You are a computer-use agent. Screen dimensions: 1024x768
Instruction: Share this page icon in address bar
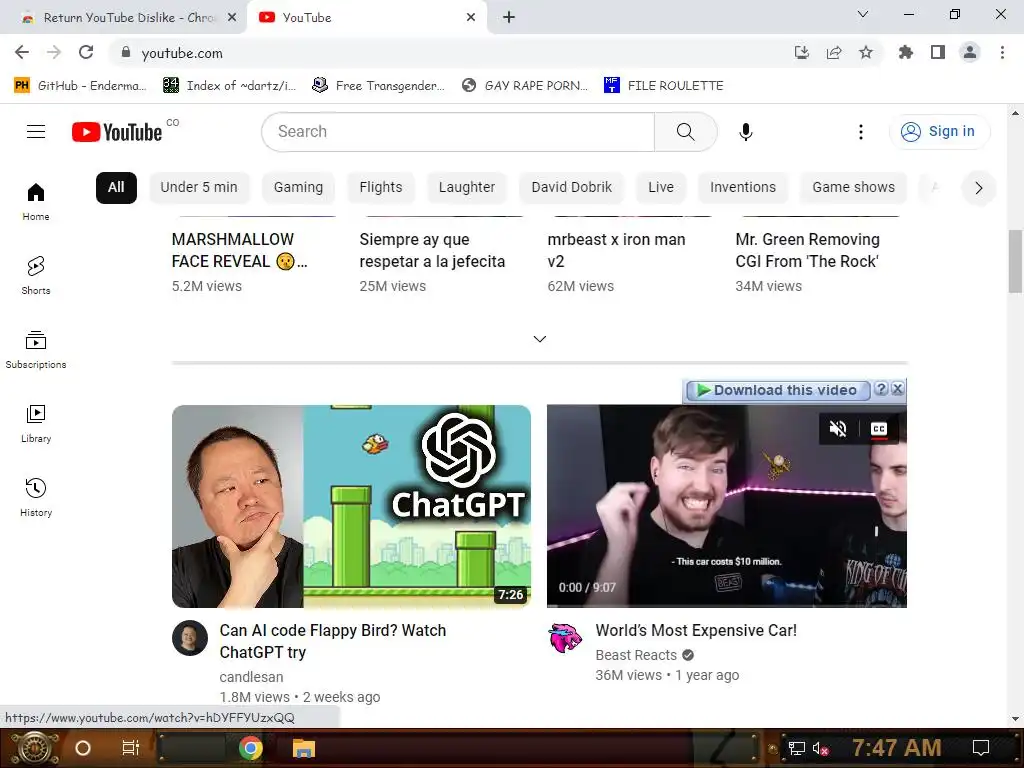(834, 52)
